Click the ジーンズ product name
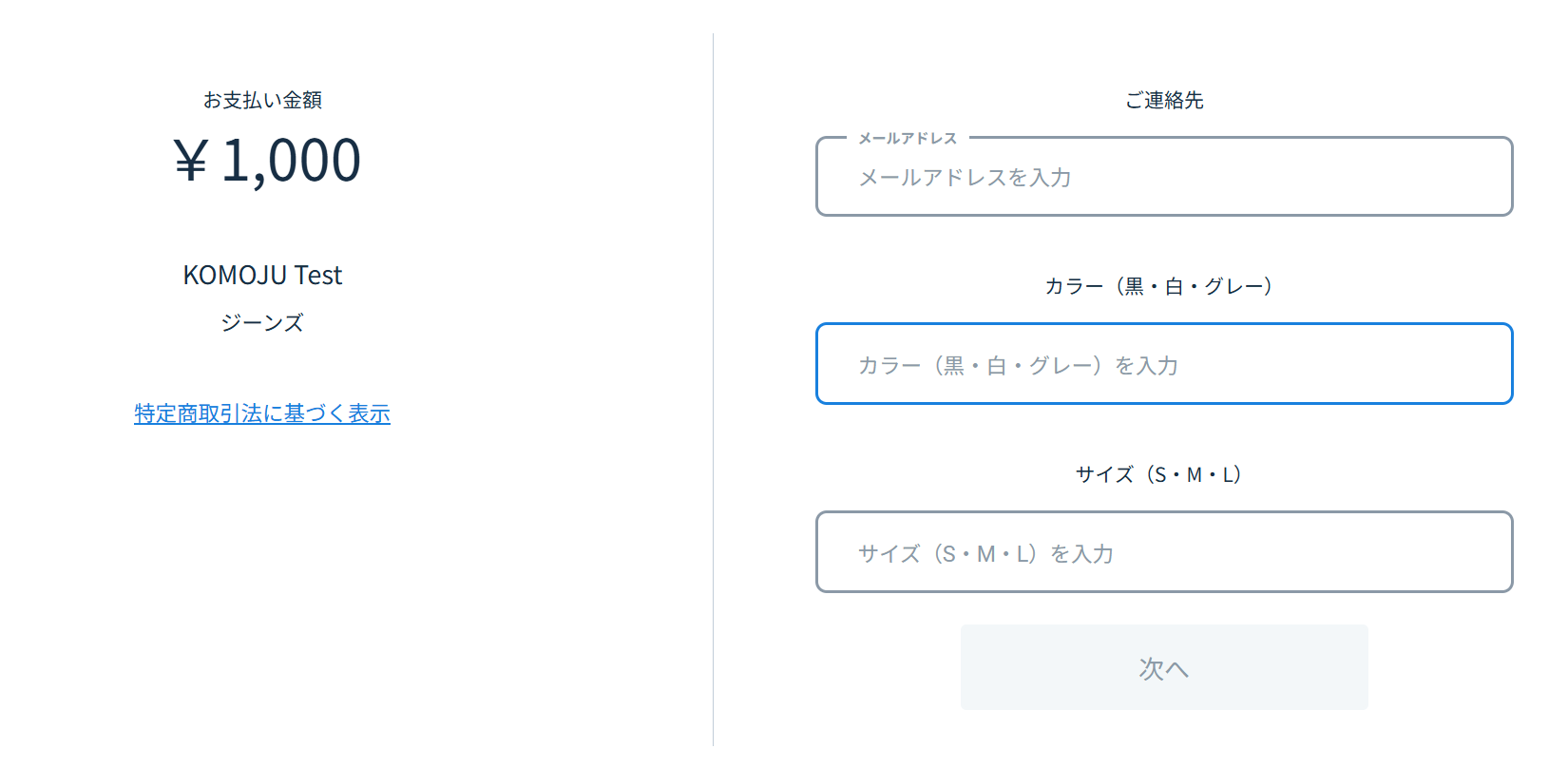Viewport: 1568px width, 768px height. click(x=262, y=323)
